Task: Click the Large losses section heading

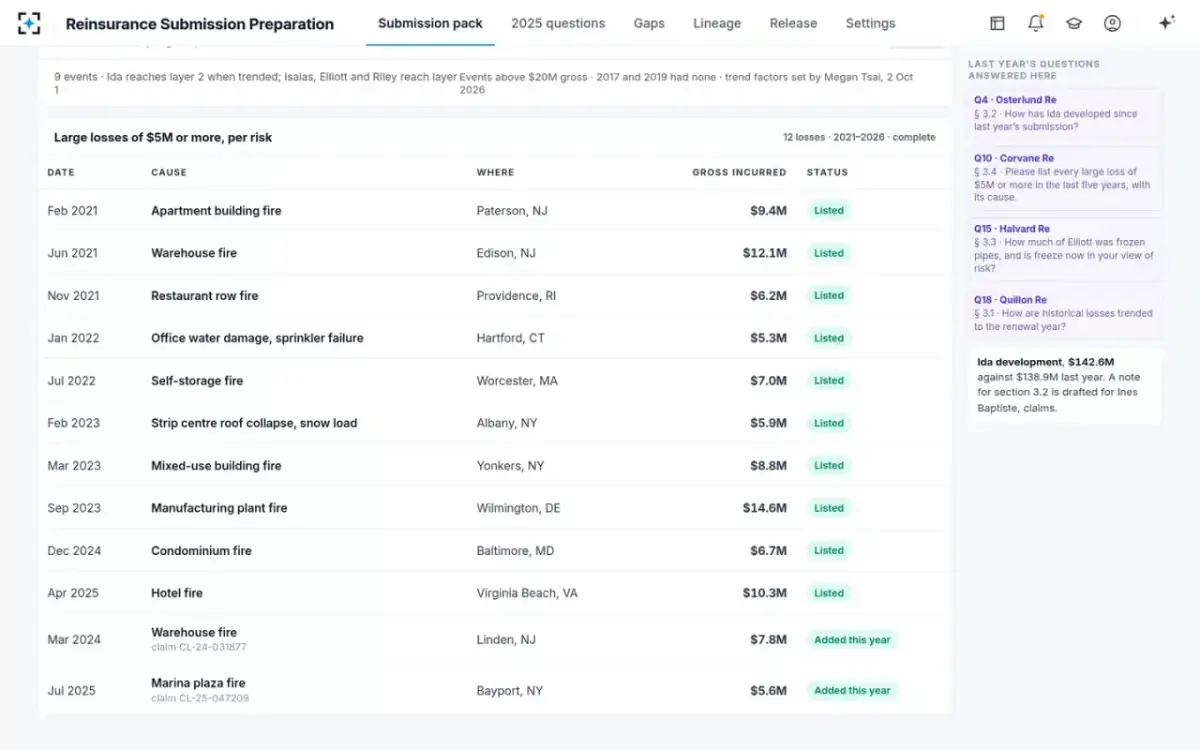Action: coord(163,137)
